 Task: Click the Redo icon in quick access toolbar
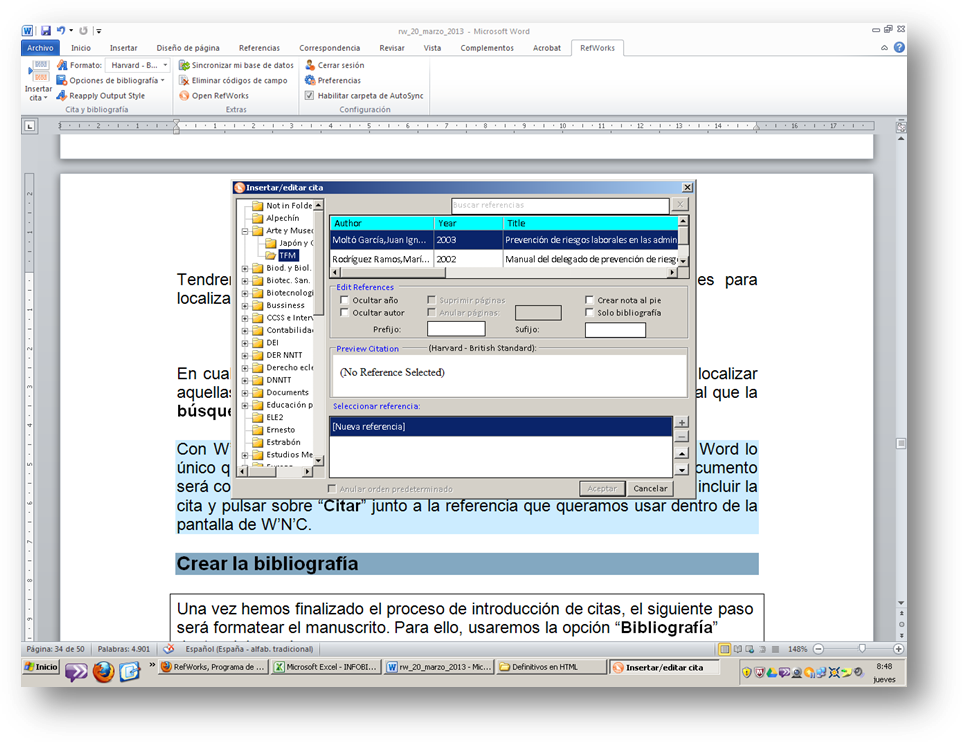pyautogui.click(x=83, y=30)
